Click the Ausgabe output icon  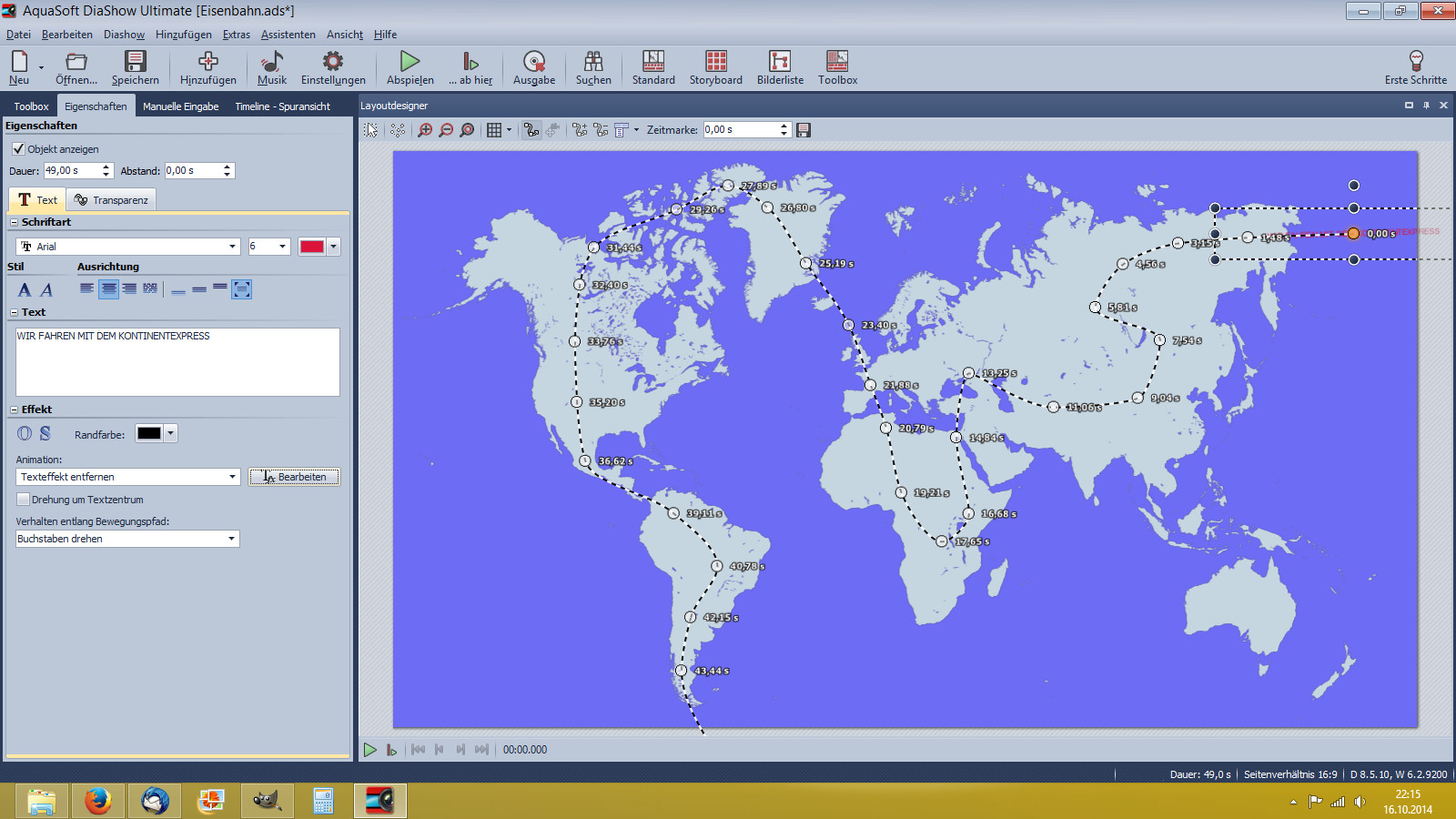point(533,67)
